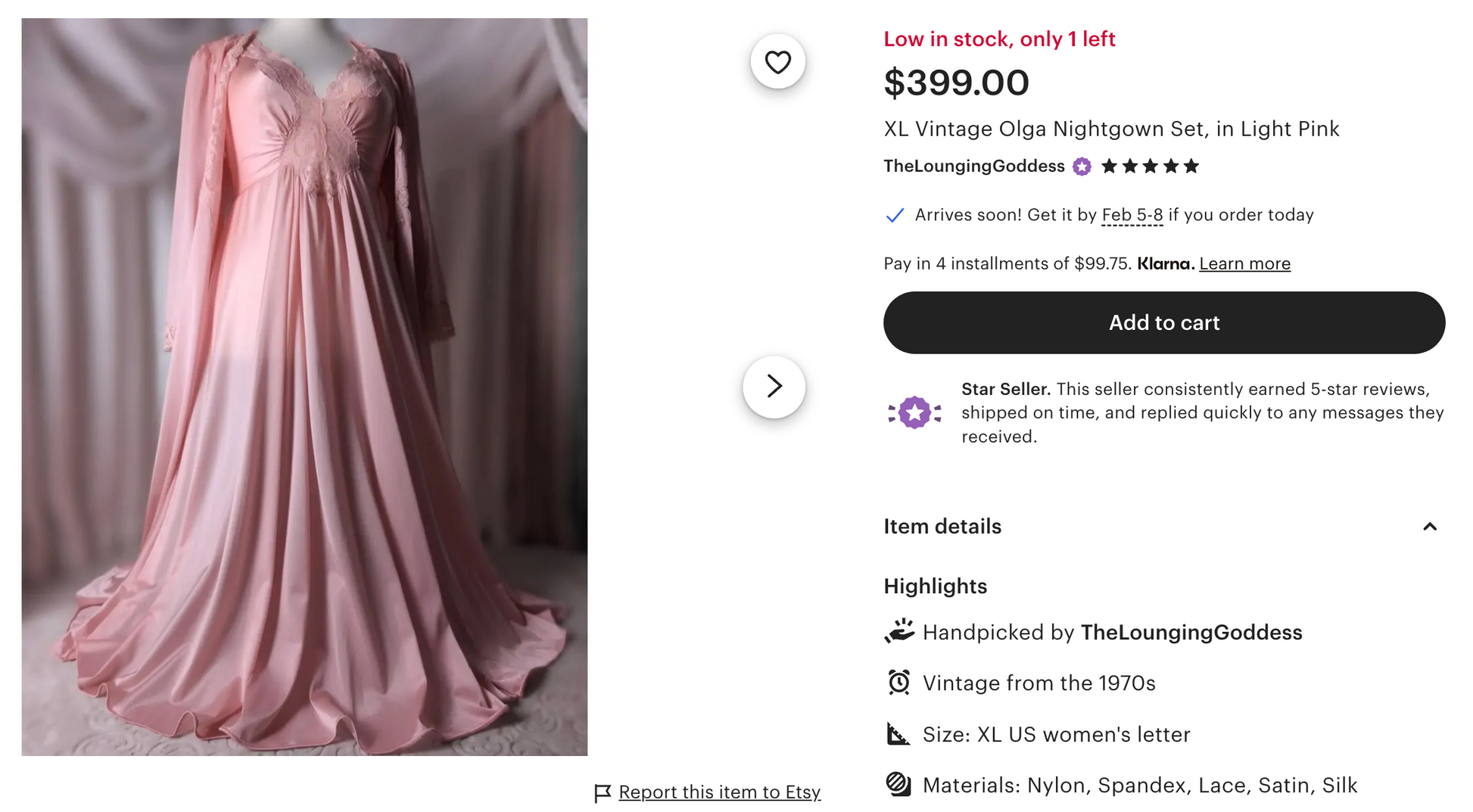
Task: Click the Item details heading
Action: [x=942, y=527]
